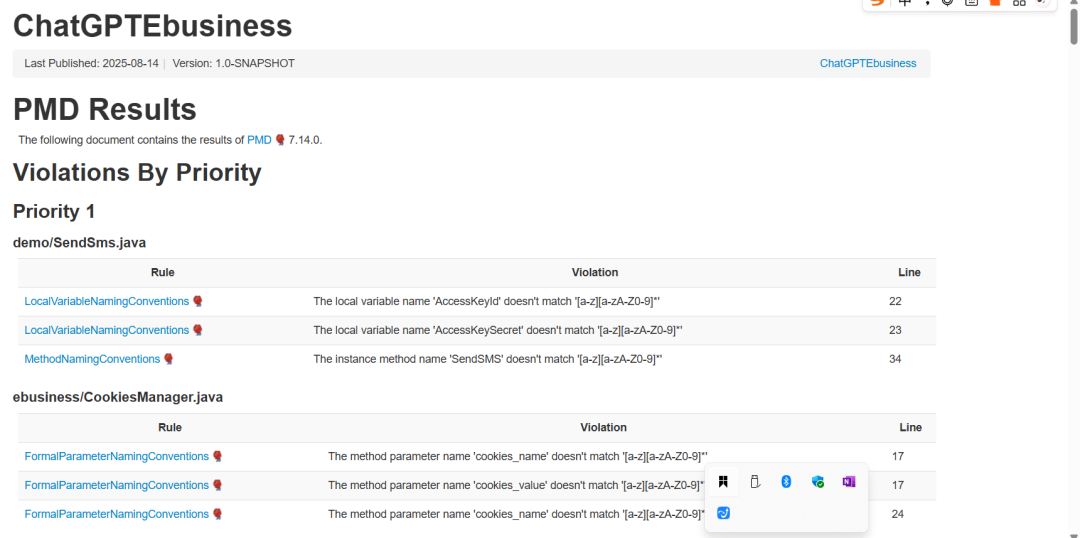The height and width of the screenshot is (538, 1080).
Task: Click the blue squiggle-arrow tray icon
Action: pyautogui.click(x=723, y=513)
